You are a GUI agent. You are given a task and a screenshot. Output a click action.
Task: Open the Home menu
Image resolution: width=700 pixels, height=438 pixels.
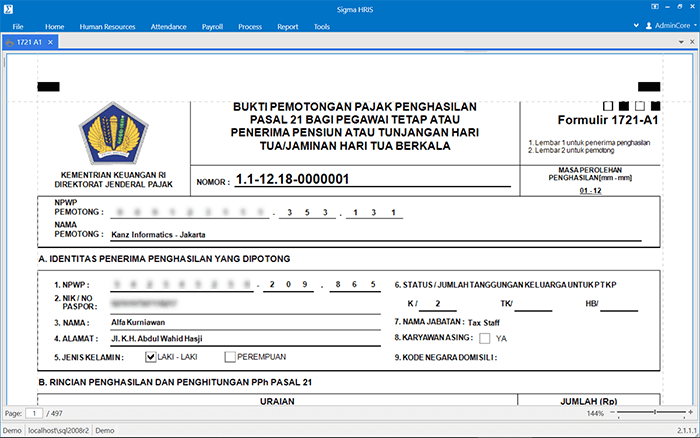pos(54,27)
